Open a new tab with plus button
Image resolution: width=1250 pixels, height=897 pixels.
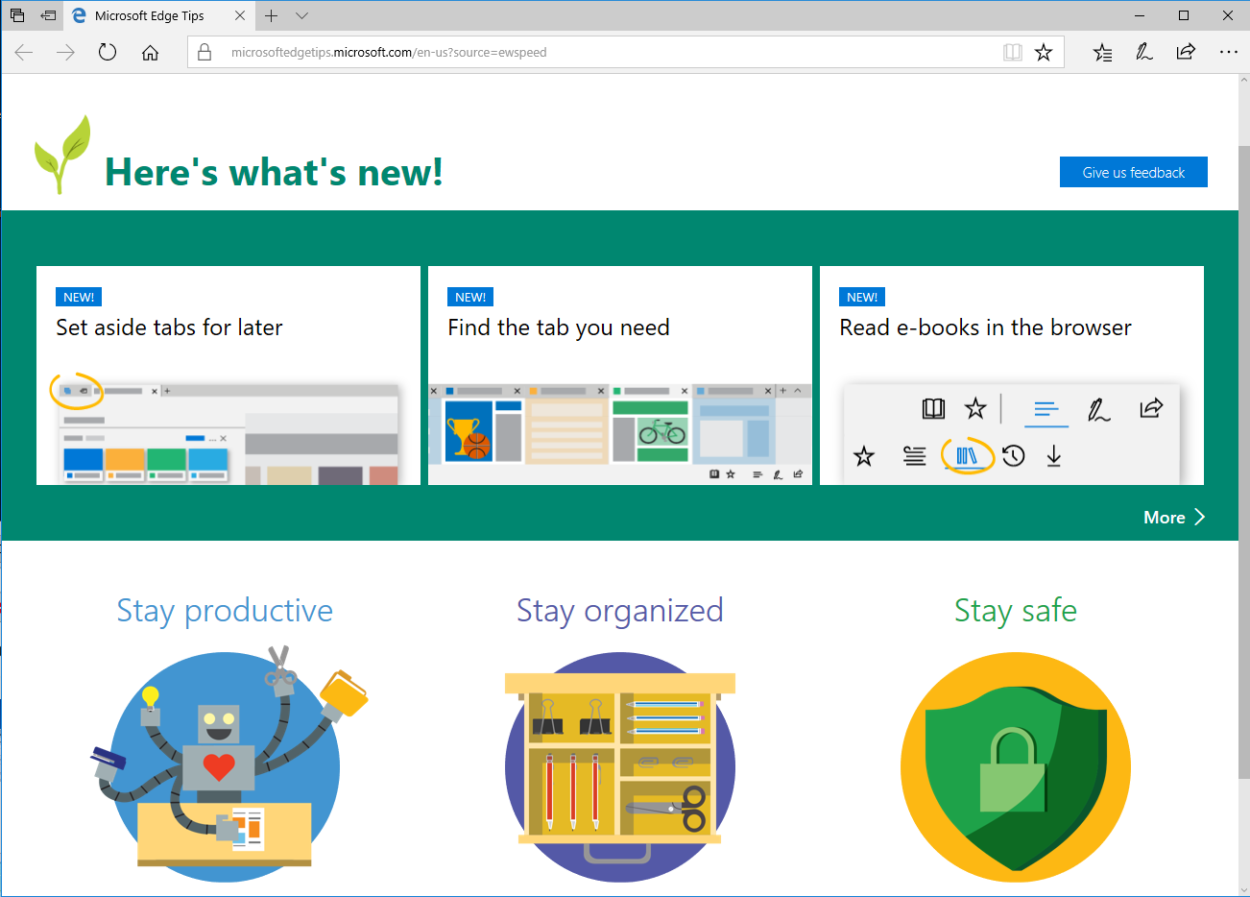pos(271,16)
